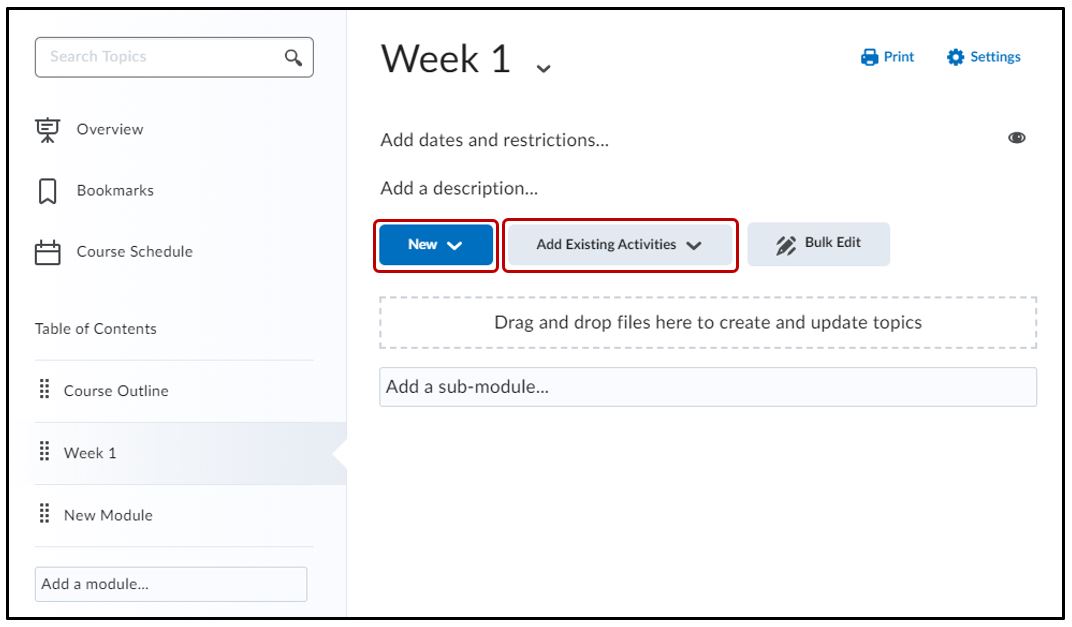Click the Add a module field
Screen dimensions: 1072x627
171,584
